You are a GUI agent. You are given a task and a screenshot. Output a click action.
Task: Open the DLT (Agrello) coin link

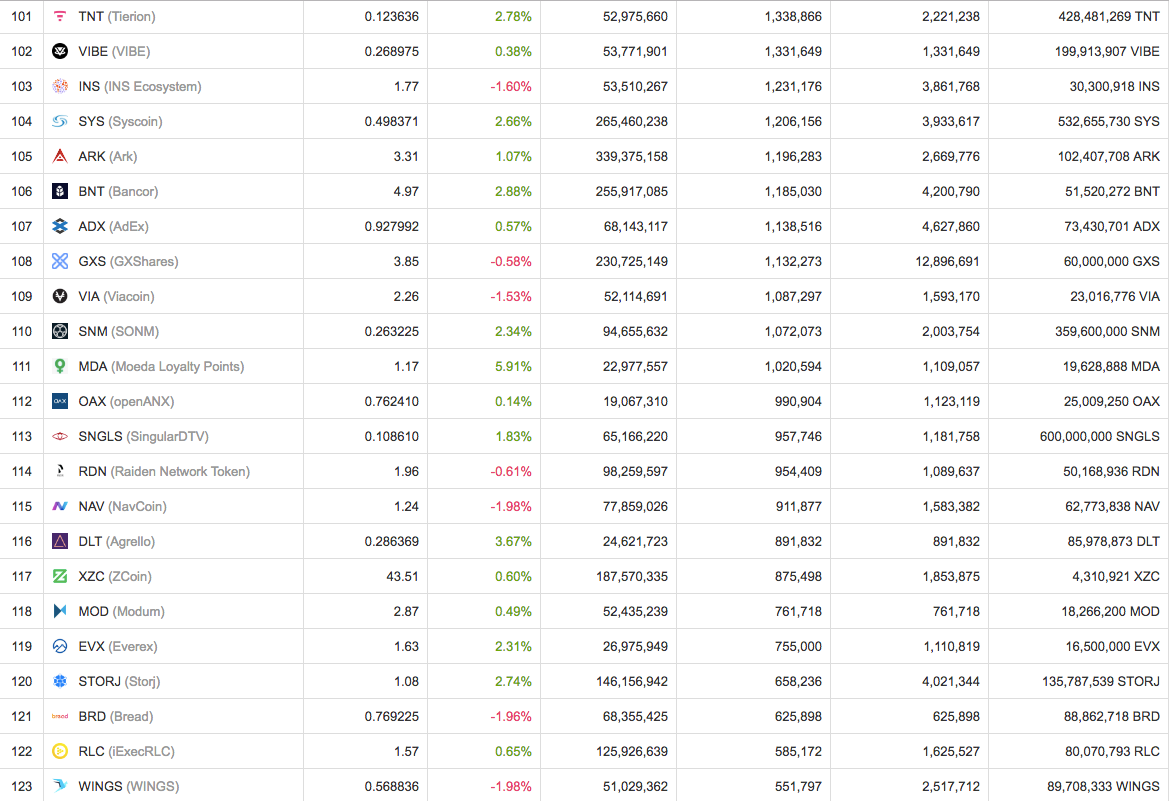tap(116, 541)
